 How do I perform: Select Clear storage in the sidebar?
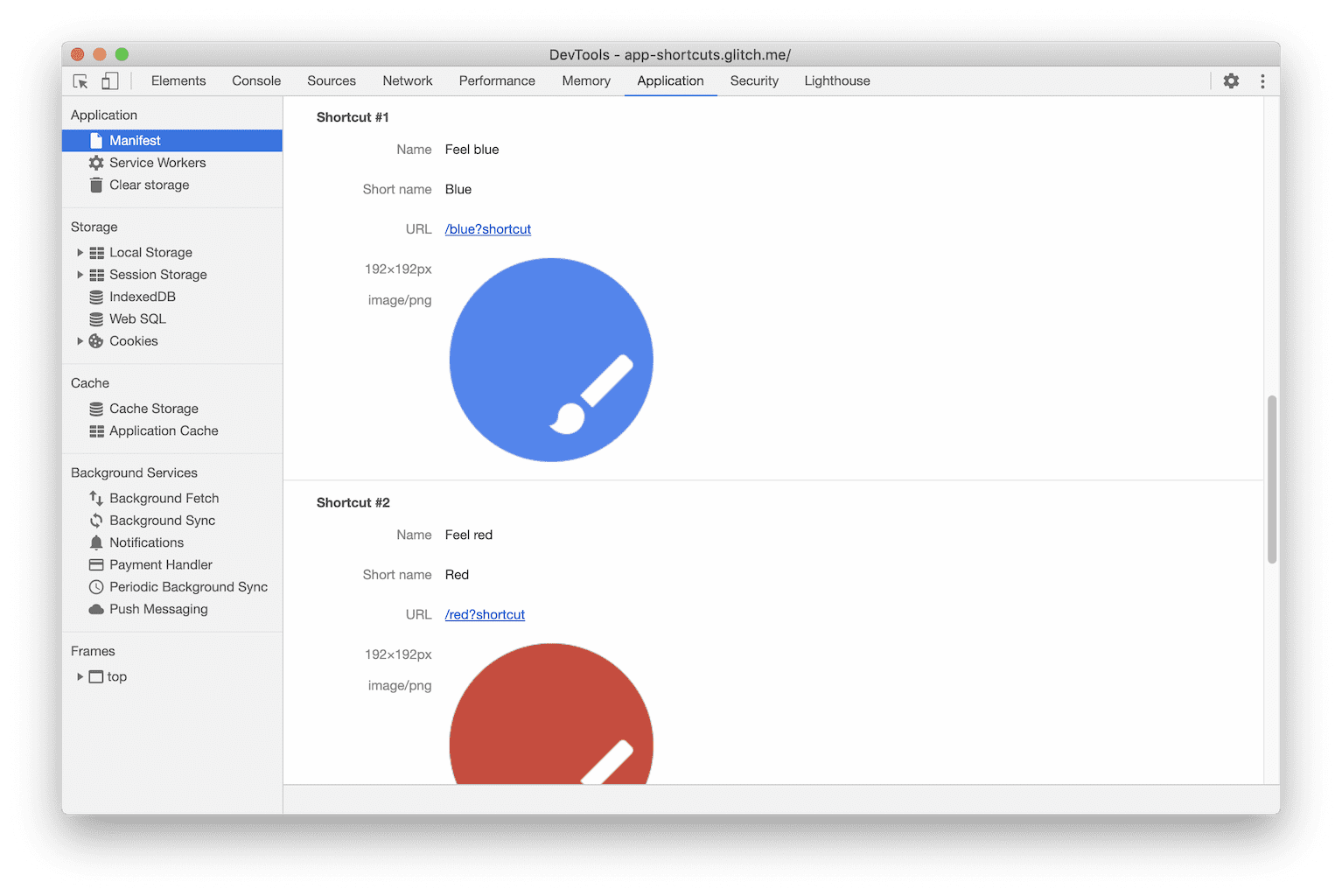pos(149,185)
